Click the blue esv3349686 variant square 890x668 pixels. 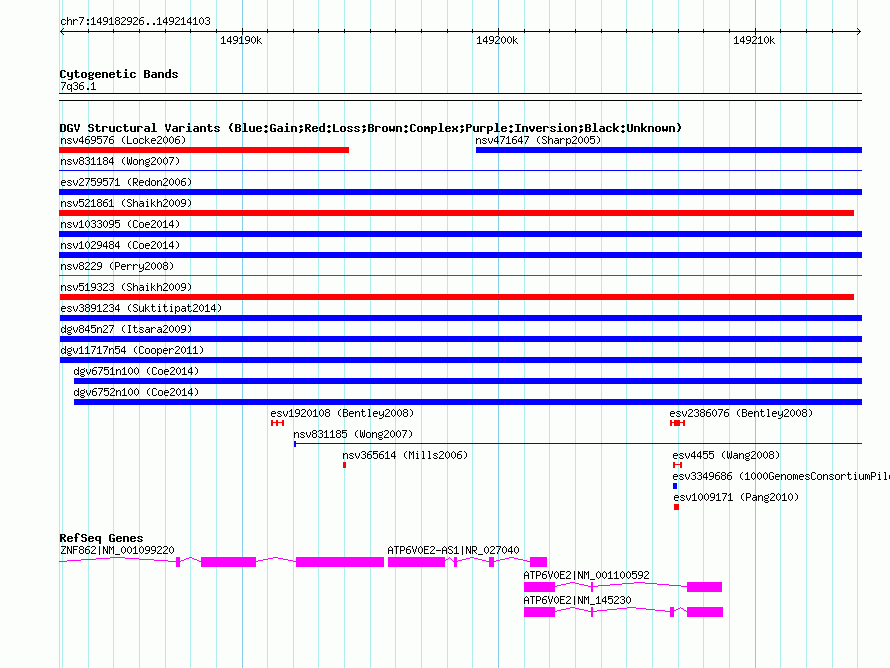(675, 486)
